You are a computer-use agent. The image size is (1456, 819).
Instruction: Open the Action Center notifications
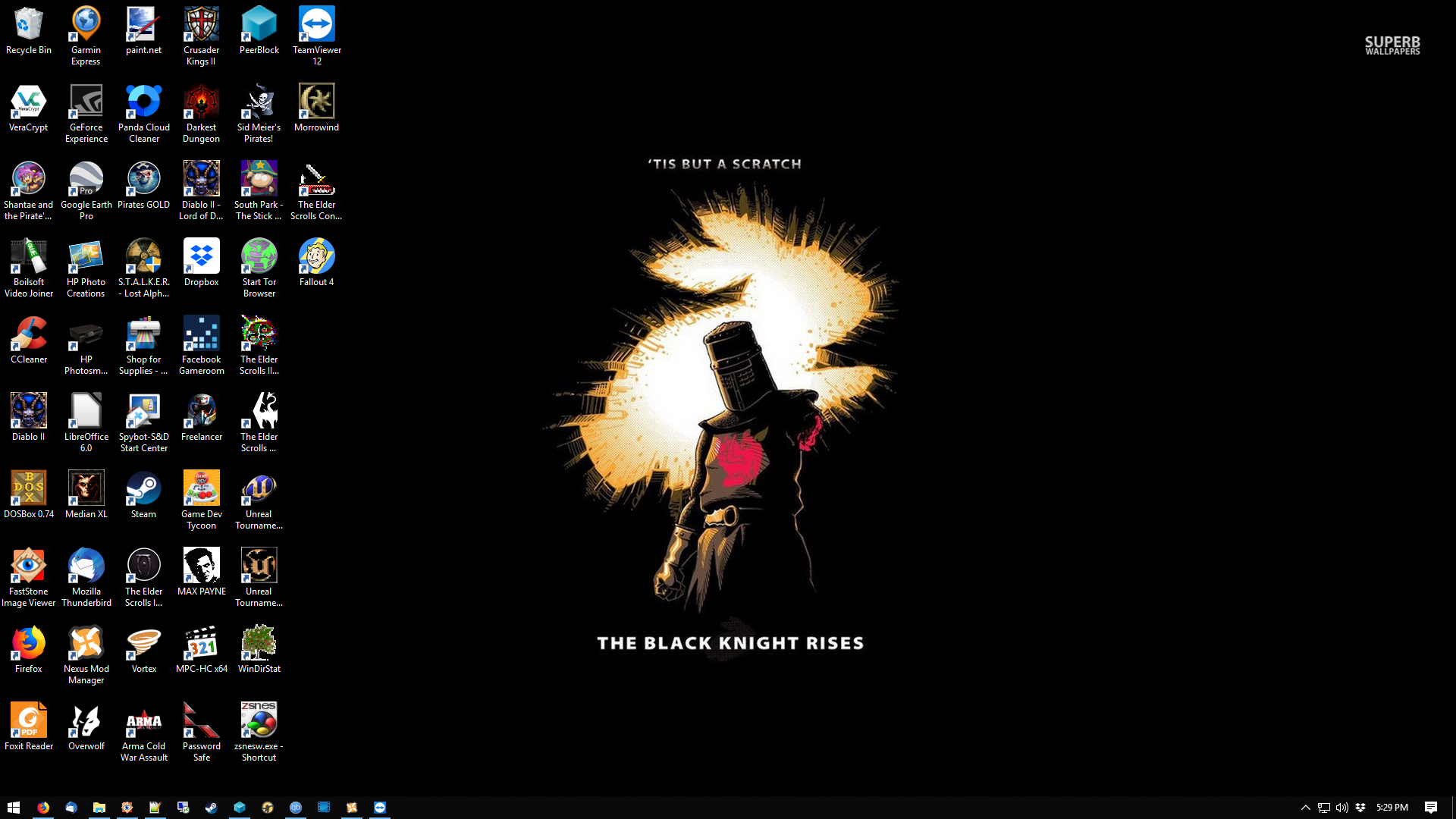1431,808
